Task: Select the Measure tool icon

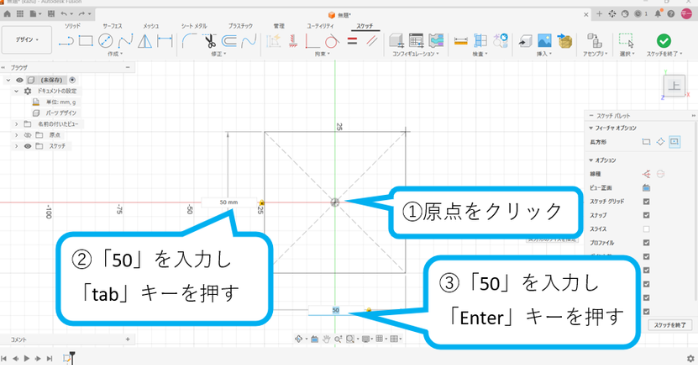Action: 461,41
